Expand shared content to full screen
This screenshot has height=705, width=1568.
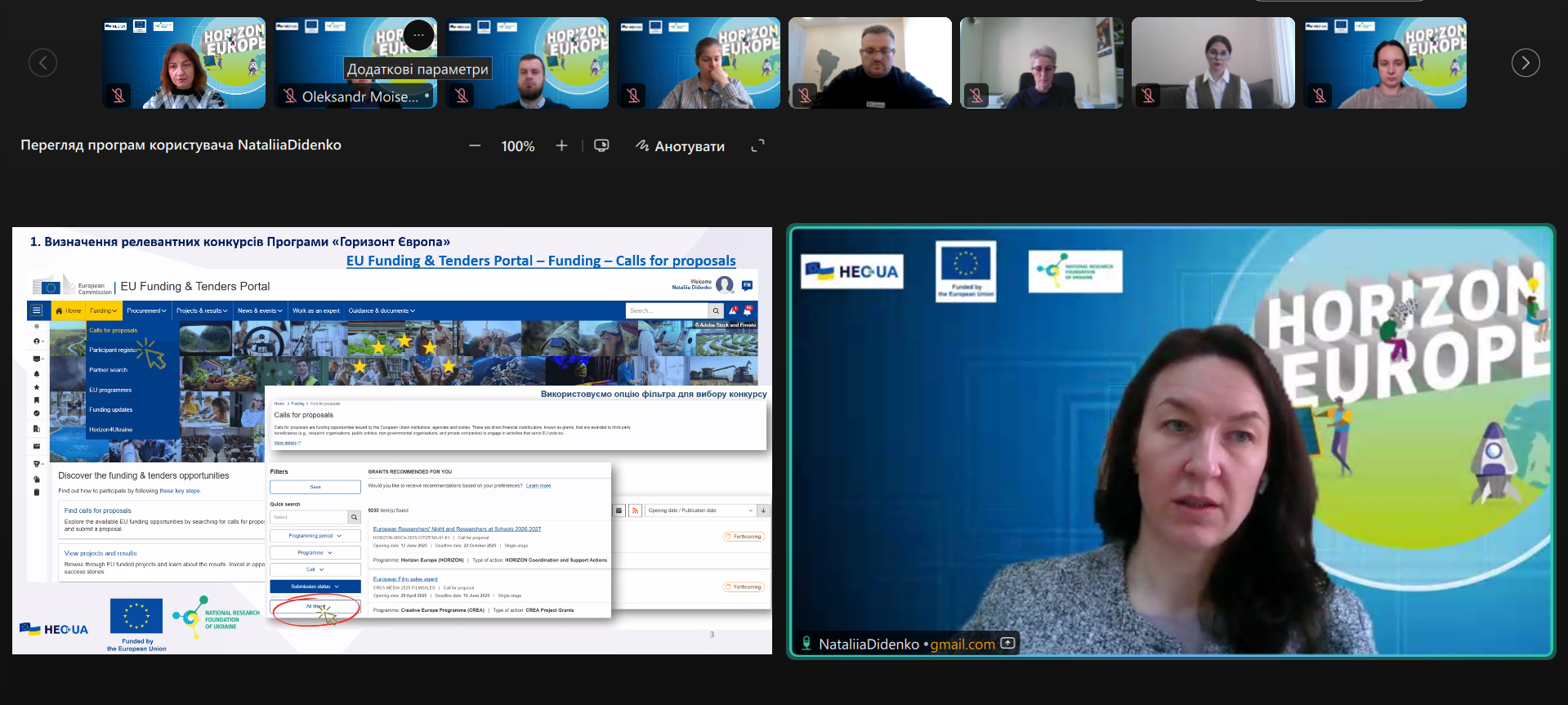point(757,146)
